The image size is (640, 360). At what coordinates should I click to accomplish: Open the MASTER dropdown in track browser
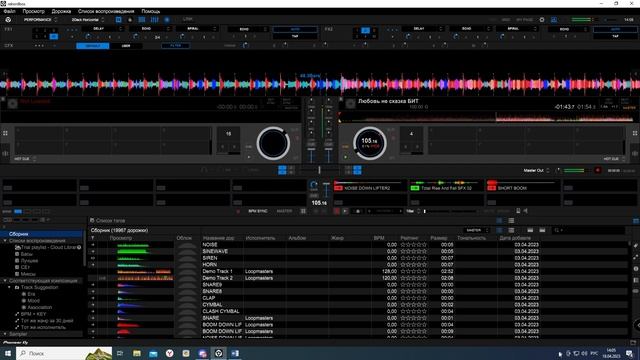477,231
